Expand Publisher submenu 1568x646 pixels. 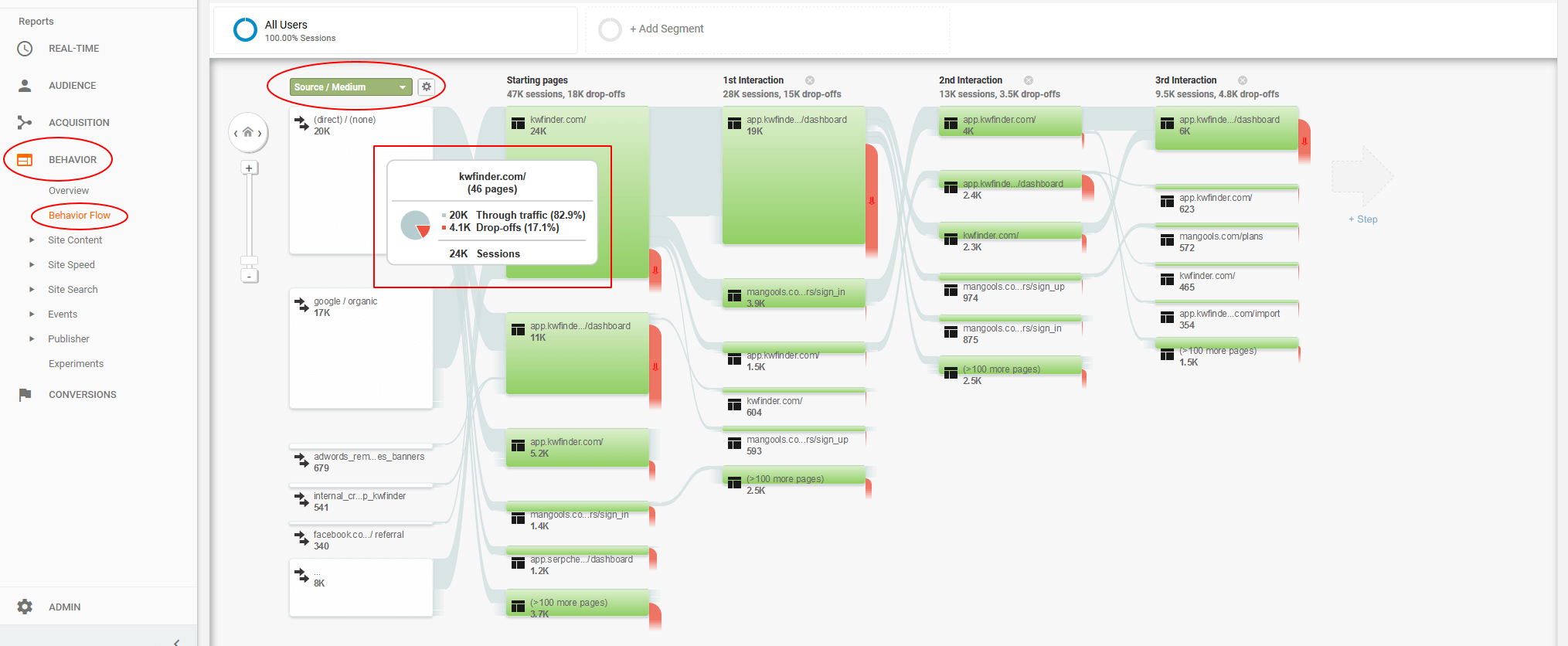[32, 339]
